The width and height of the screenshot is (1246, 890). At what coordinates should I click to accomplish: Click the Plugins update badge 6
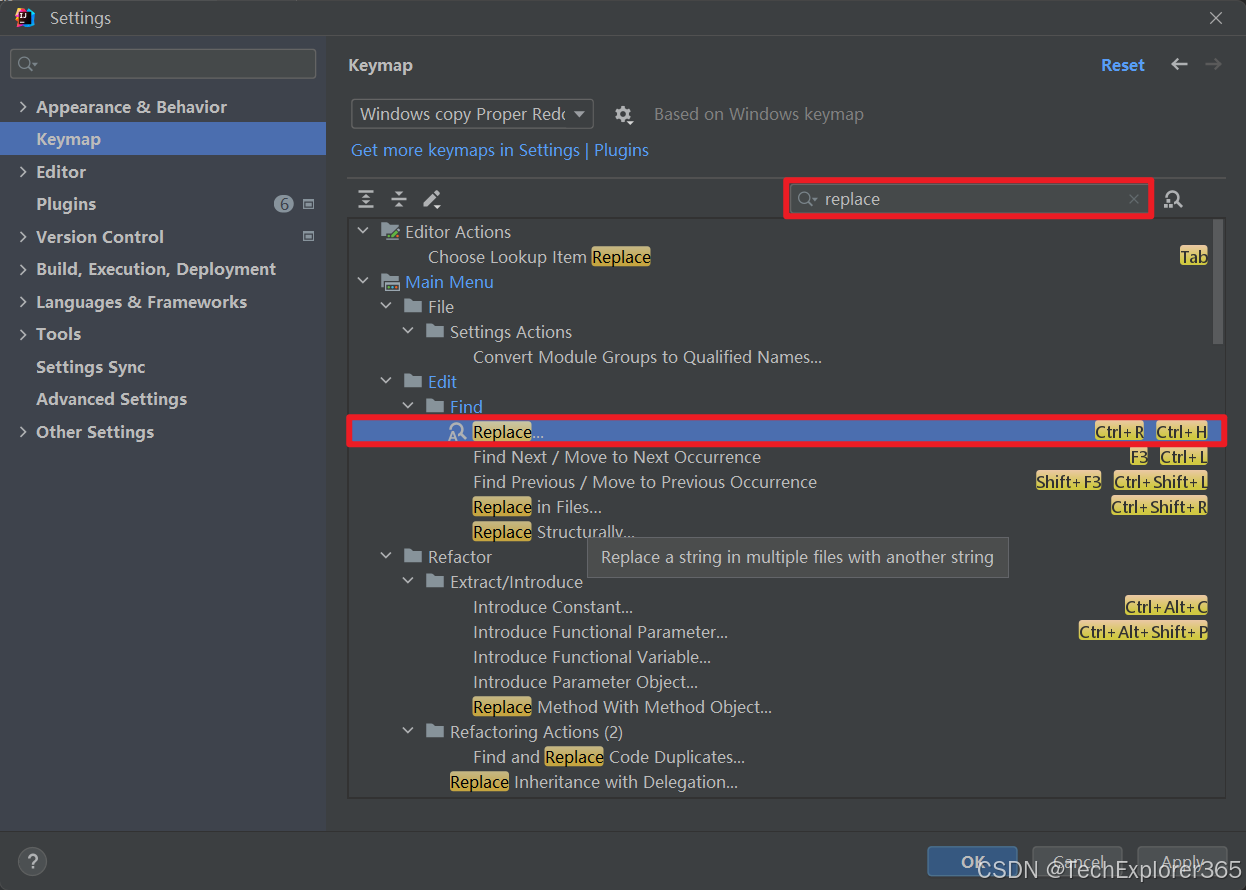pos(284,204)
